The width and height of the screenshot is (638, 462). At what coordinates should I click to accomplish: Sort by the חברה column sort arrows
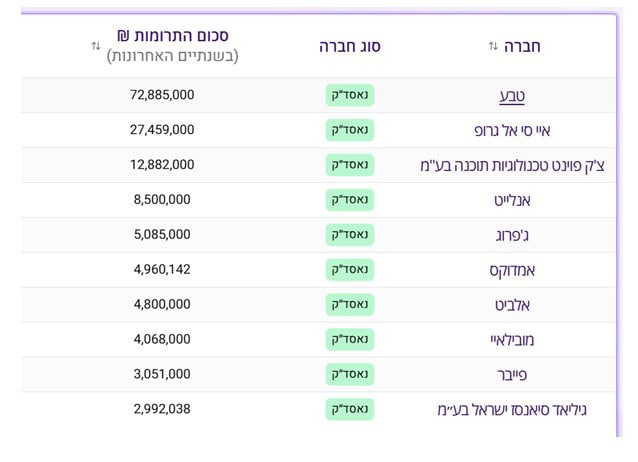[x=493, y=47]
